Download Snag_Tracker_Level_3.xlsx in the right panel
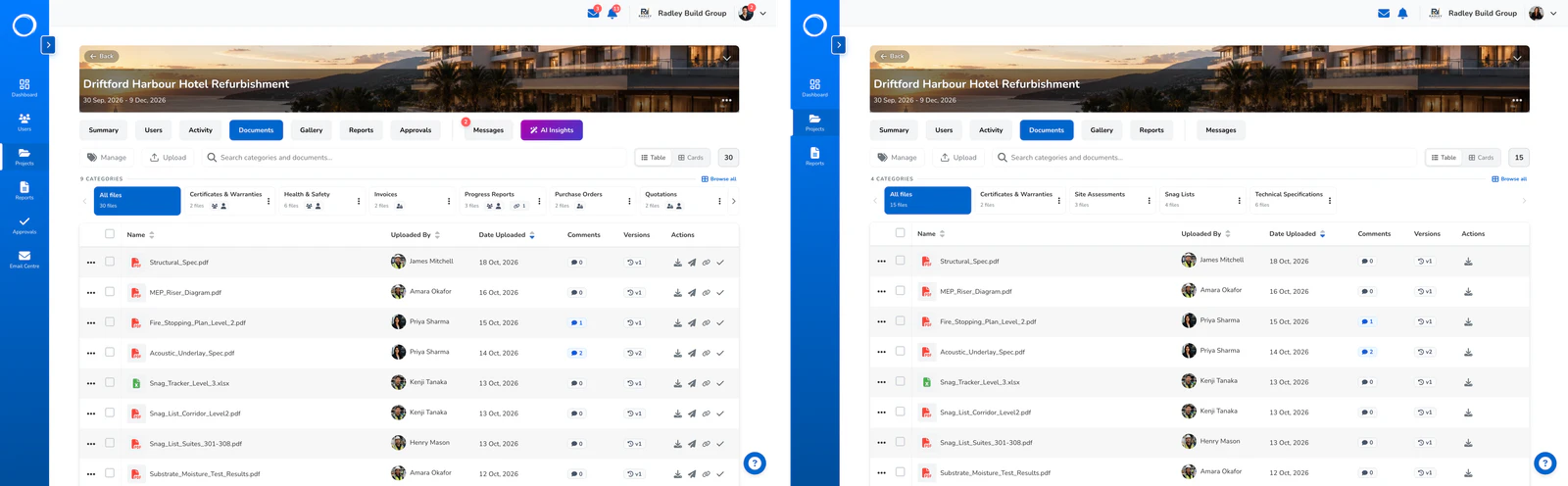 (x=1468, y=382)
